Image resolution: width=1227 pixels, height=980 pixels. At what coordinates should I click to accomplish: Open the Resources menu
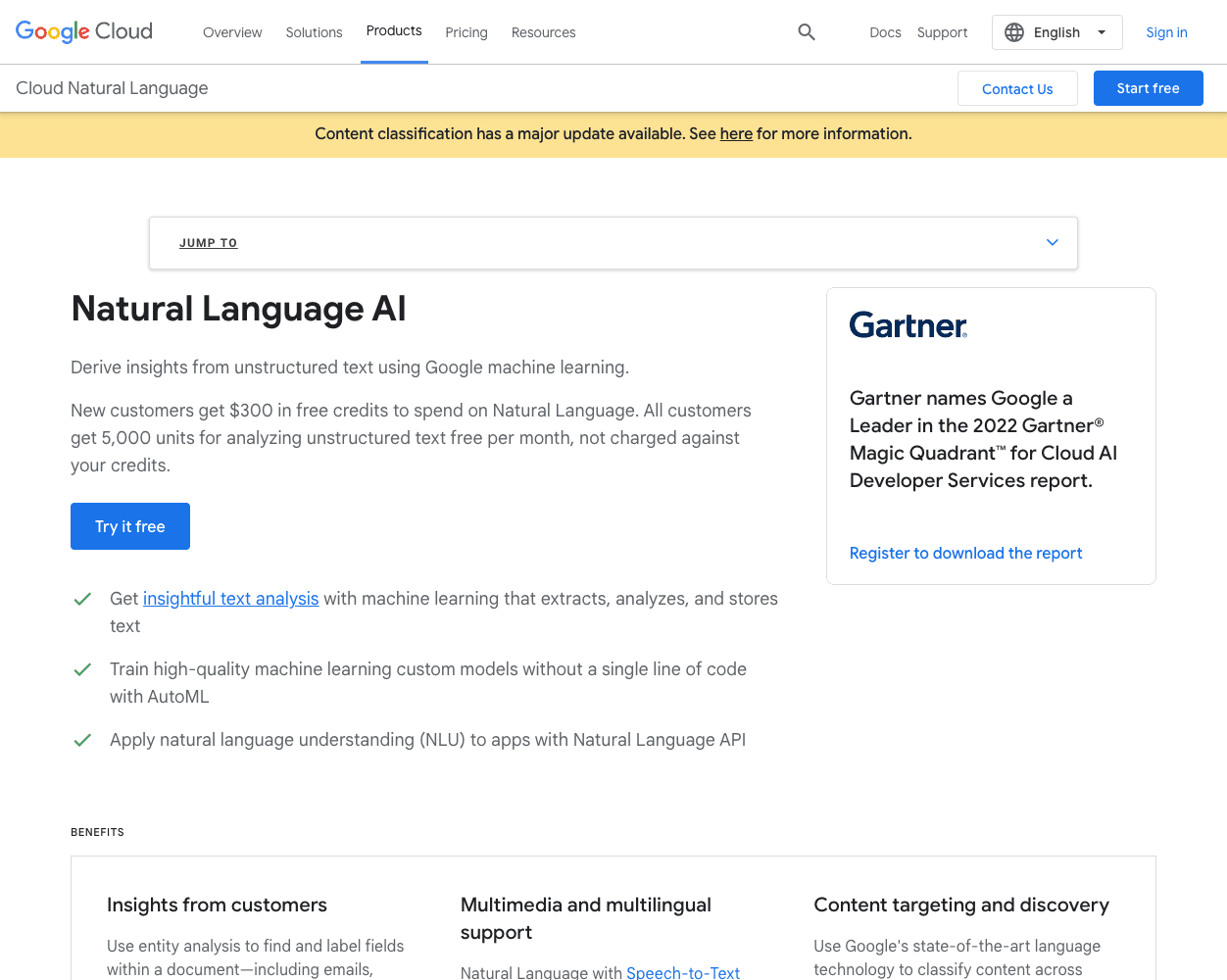click(x=543, y=32)
